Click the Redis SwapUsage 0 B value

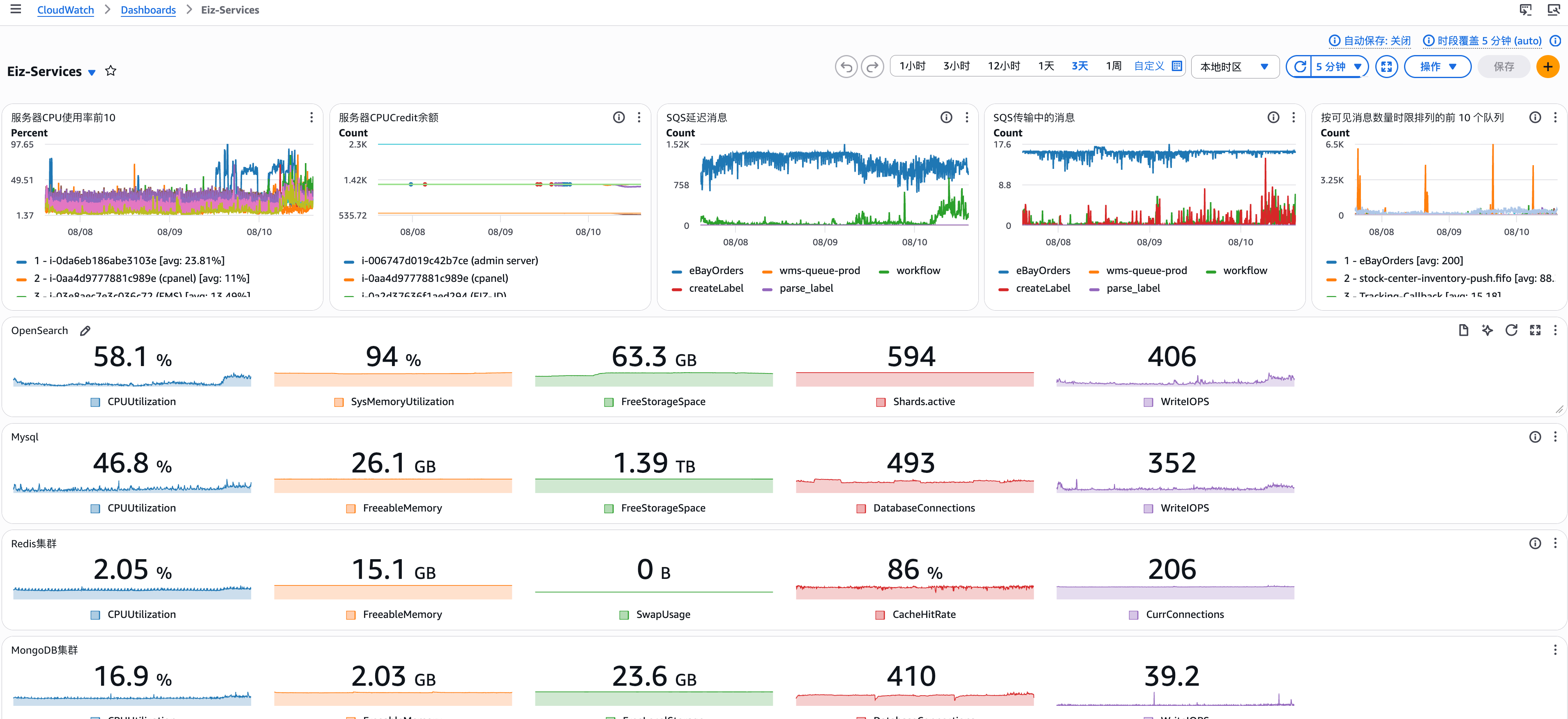(654, 570)
